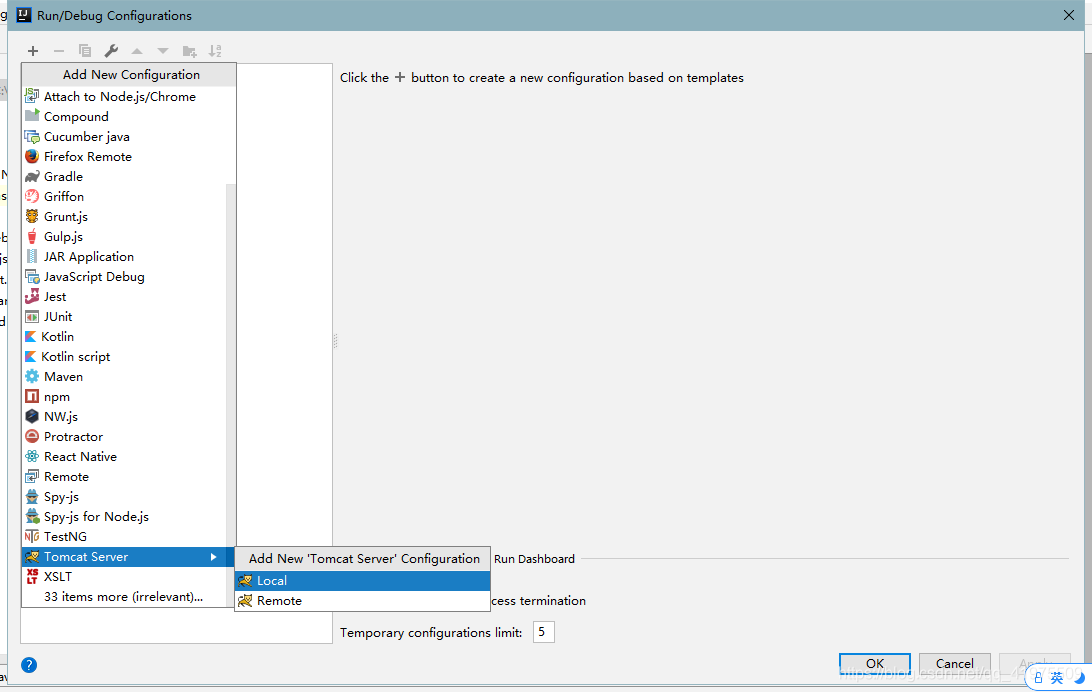Click the JavaScript Debug icon
Screen dimensions: 1092x692
pos(32,277)
